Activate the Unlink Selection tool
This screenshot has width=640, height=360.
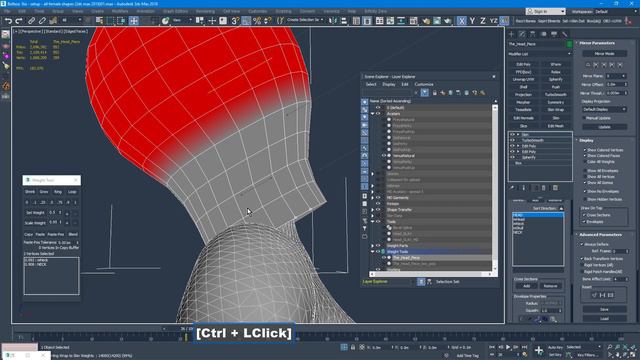pos(42,20)
